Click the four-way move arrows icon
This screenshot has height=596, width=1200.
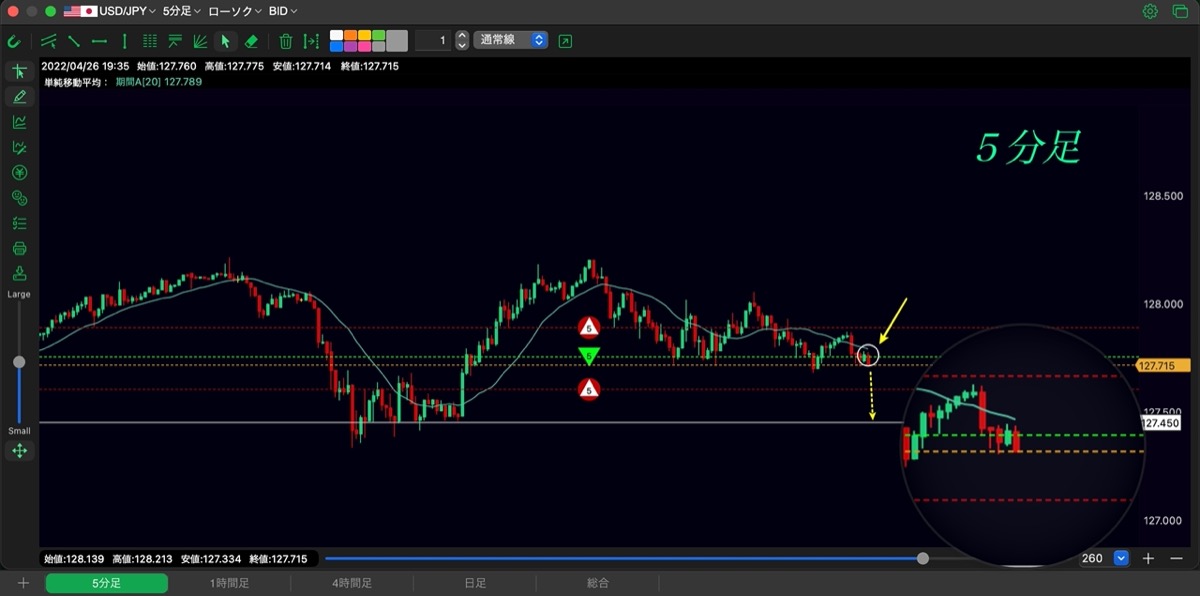coord(19,451)
